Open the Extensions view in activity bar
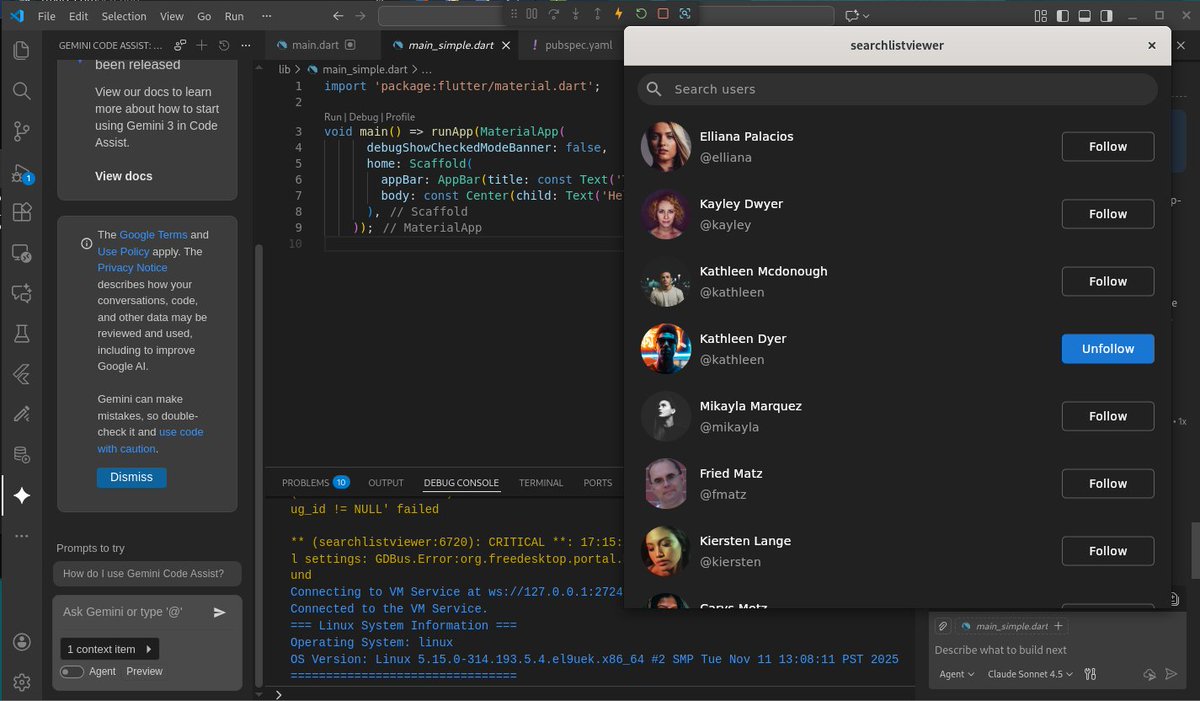Viewport: 1200px width, 701px height. pos(21,212)
